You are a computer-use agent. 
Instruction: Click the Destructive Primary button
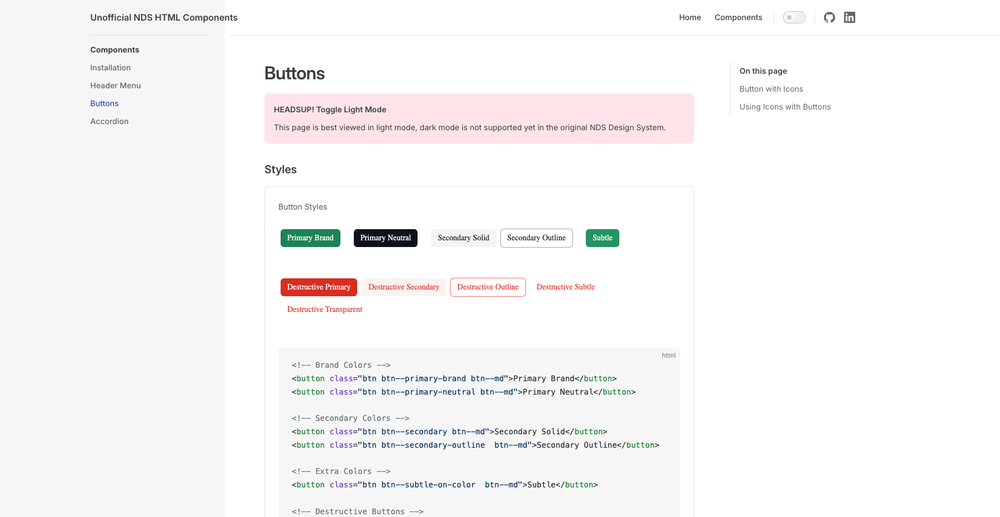pos(319,287)
